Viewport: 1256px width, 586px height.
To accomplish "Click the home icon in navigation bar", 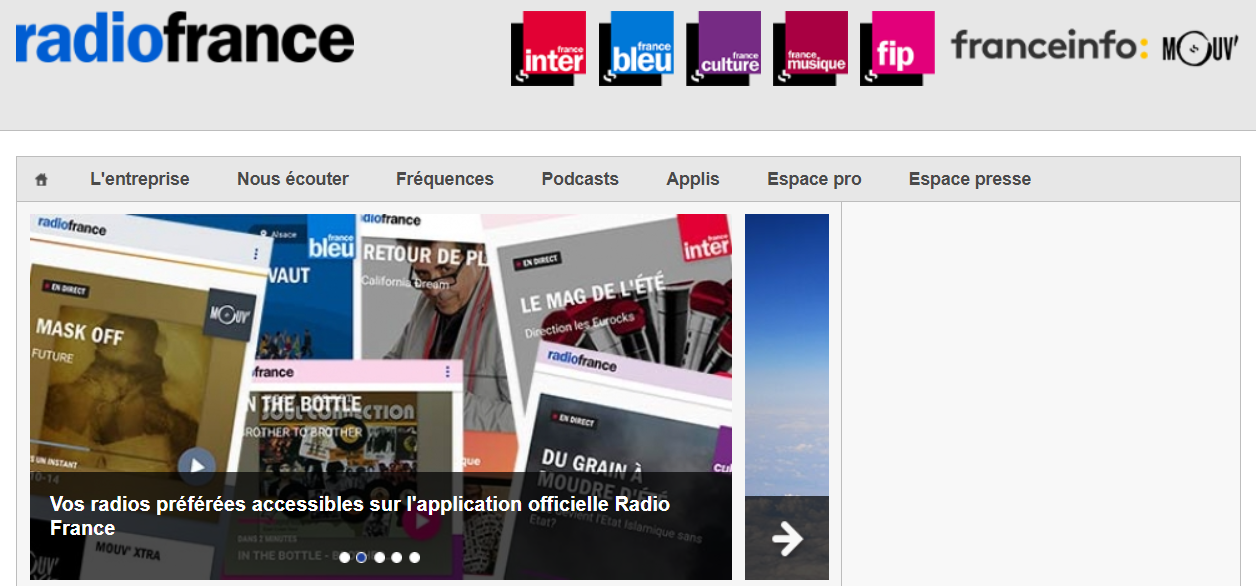I will [41, 180].
